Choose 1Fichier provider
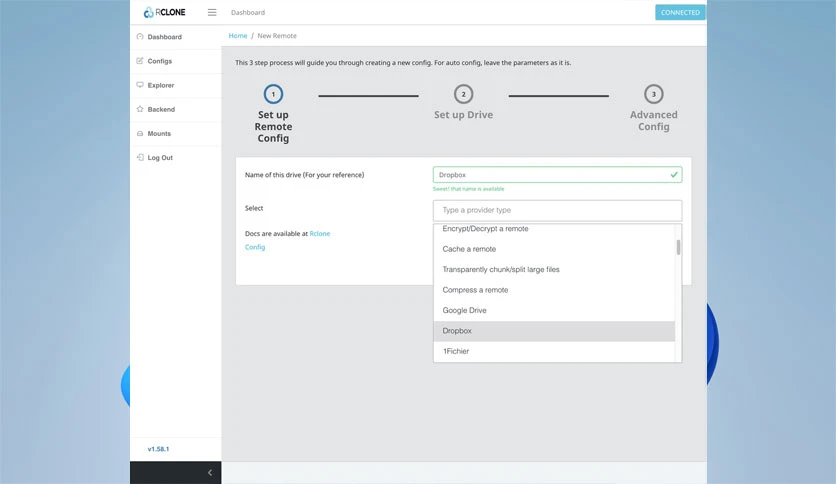The height and width of the screenshot is (484, 836). [x=554, y=351]
